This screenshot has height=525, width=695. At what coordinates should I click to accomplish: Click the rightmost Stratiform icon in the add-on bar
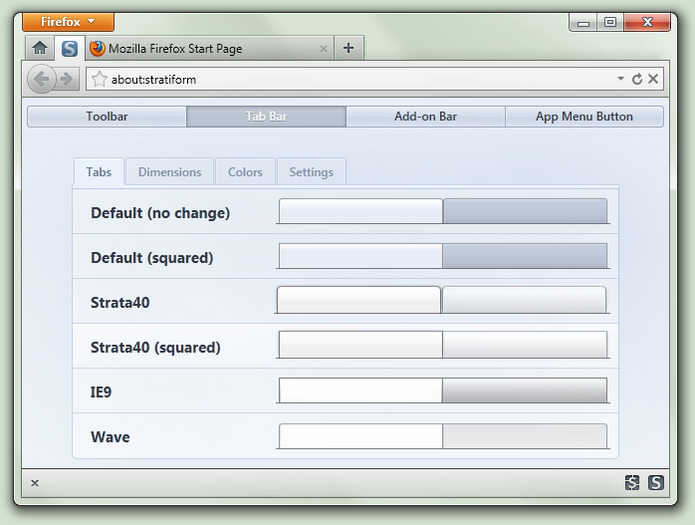click(656, 483)
